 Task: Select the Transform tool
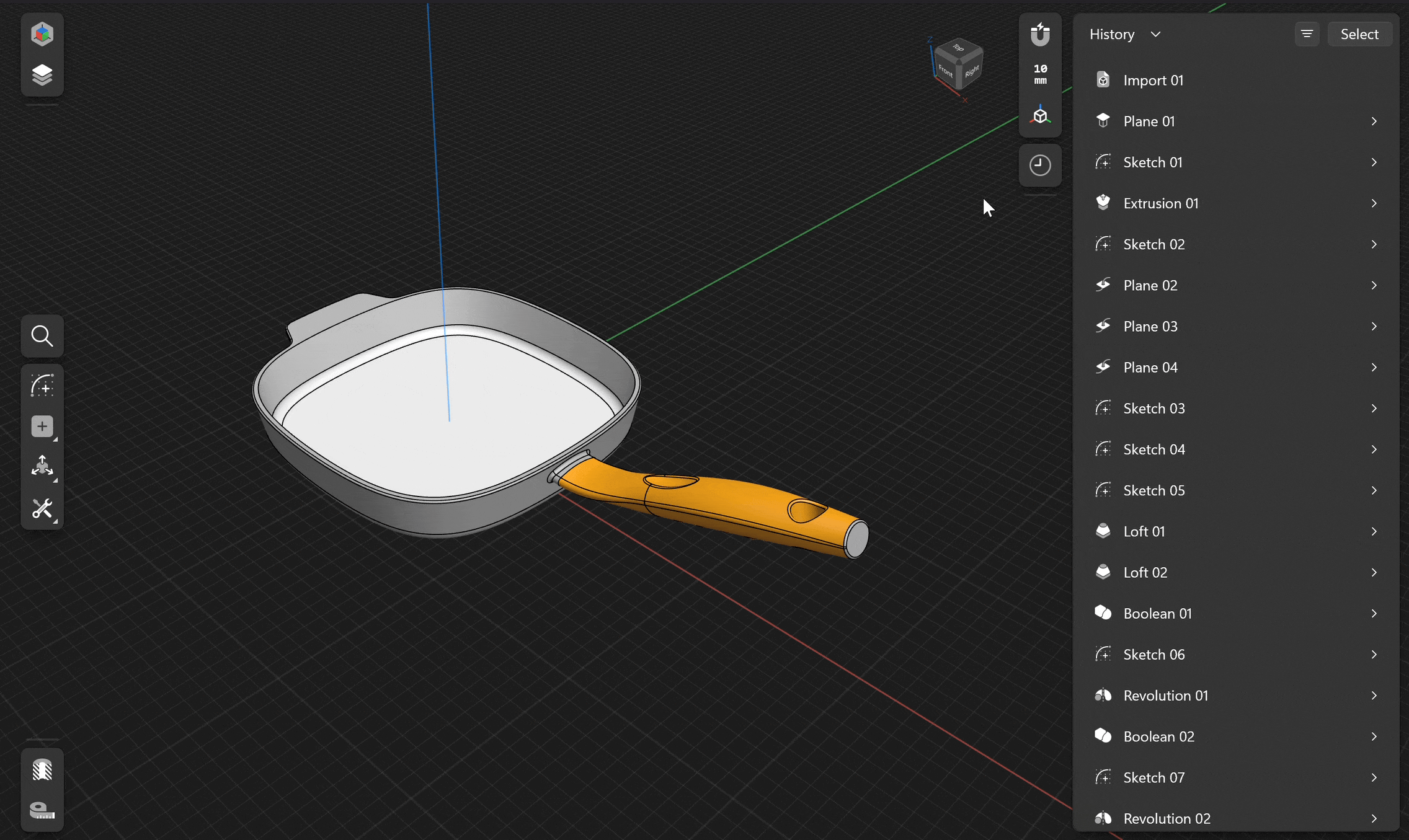pyautogui.click(x=42, y=467)
